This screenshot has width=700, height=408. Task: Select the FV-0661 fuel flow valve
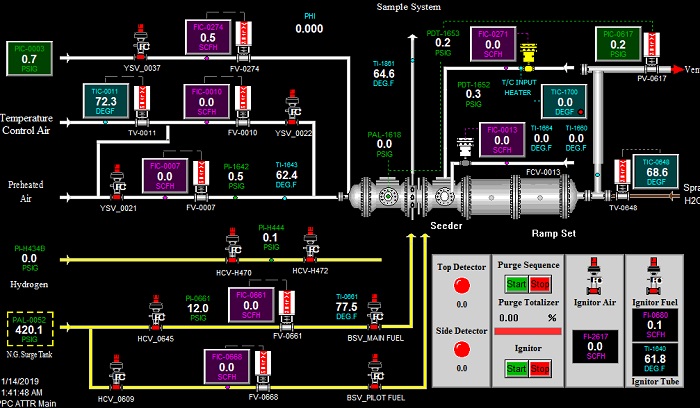[x=287, y=310]
